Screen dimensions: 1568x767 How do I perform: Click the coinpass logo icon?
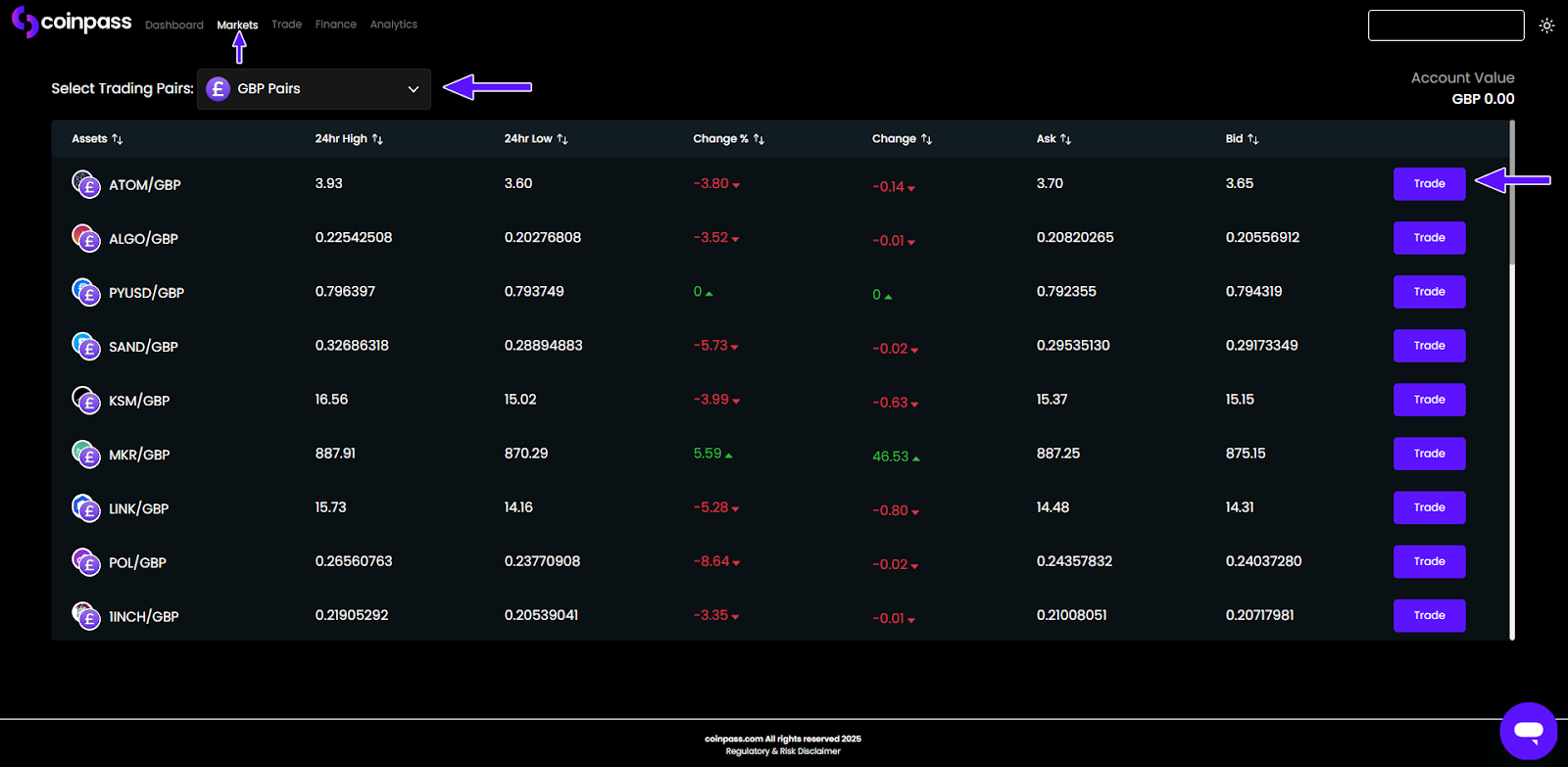(x=24, y=22)
